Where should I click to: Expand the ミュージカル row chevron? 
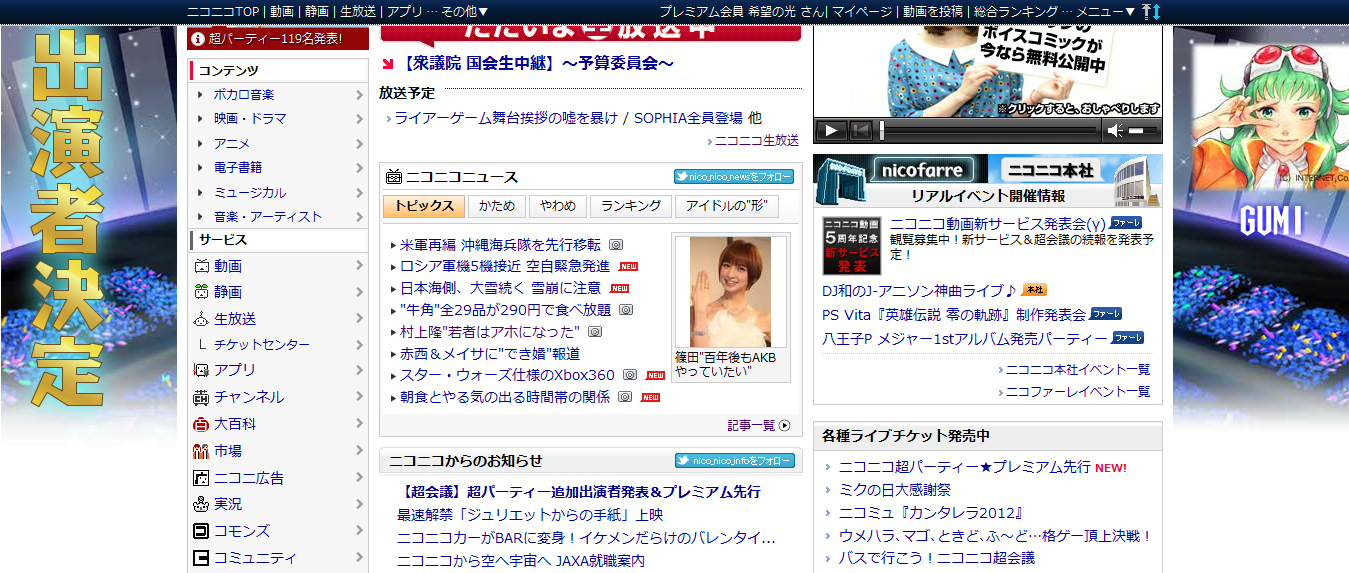(x=359, y=193)
